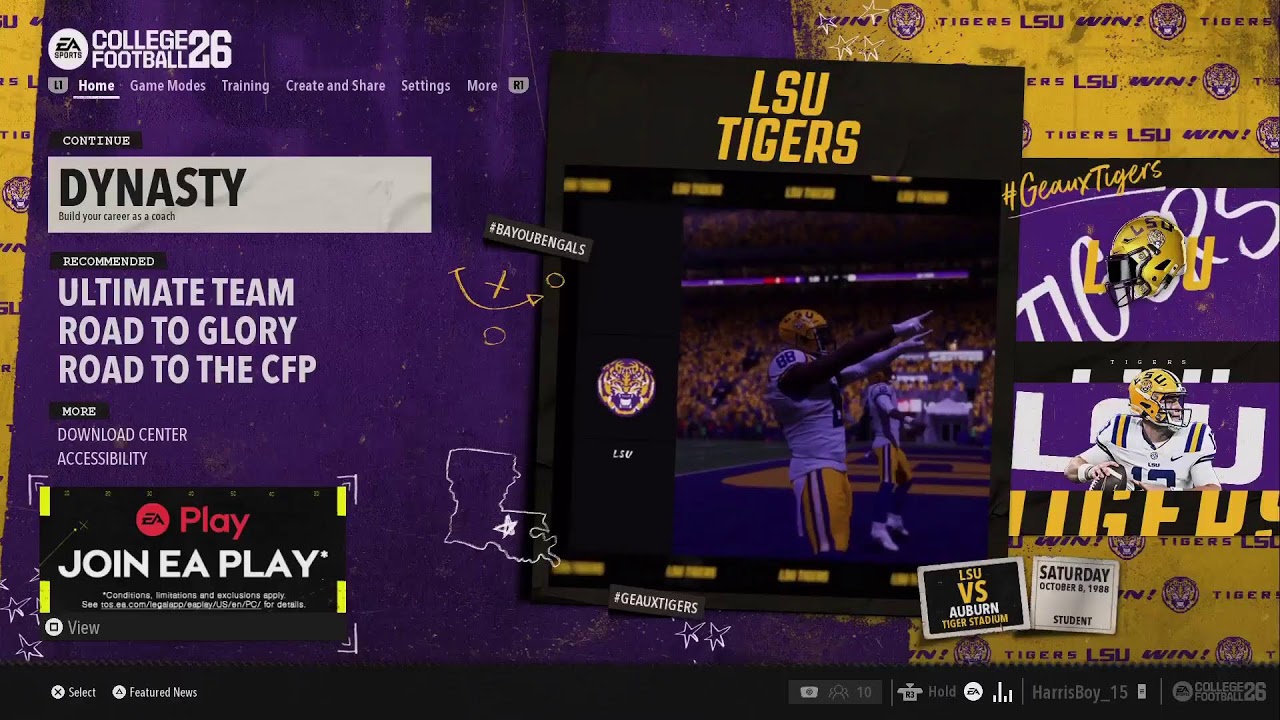Screen dimensions: 1280x720
Task: Click the #GEAUXTIGERS tag below the card
Action: click(x=656, y=602)
